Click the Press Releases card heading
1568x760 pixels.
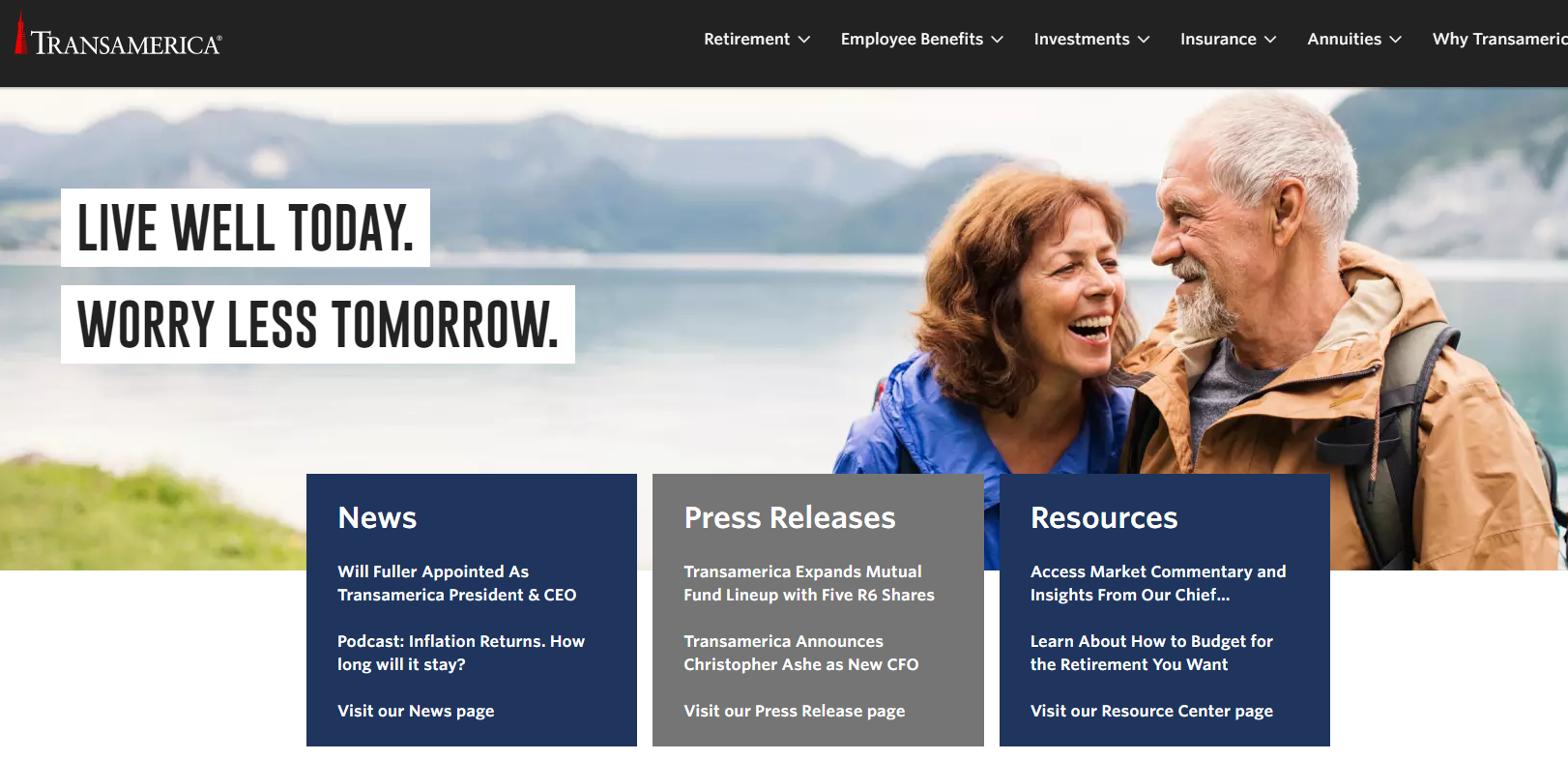[x=790, y=518]
